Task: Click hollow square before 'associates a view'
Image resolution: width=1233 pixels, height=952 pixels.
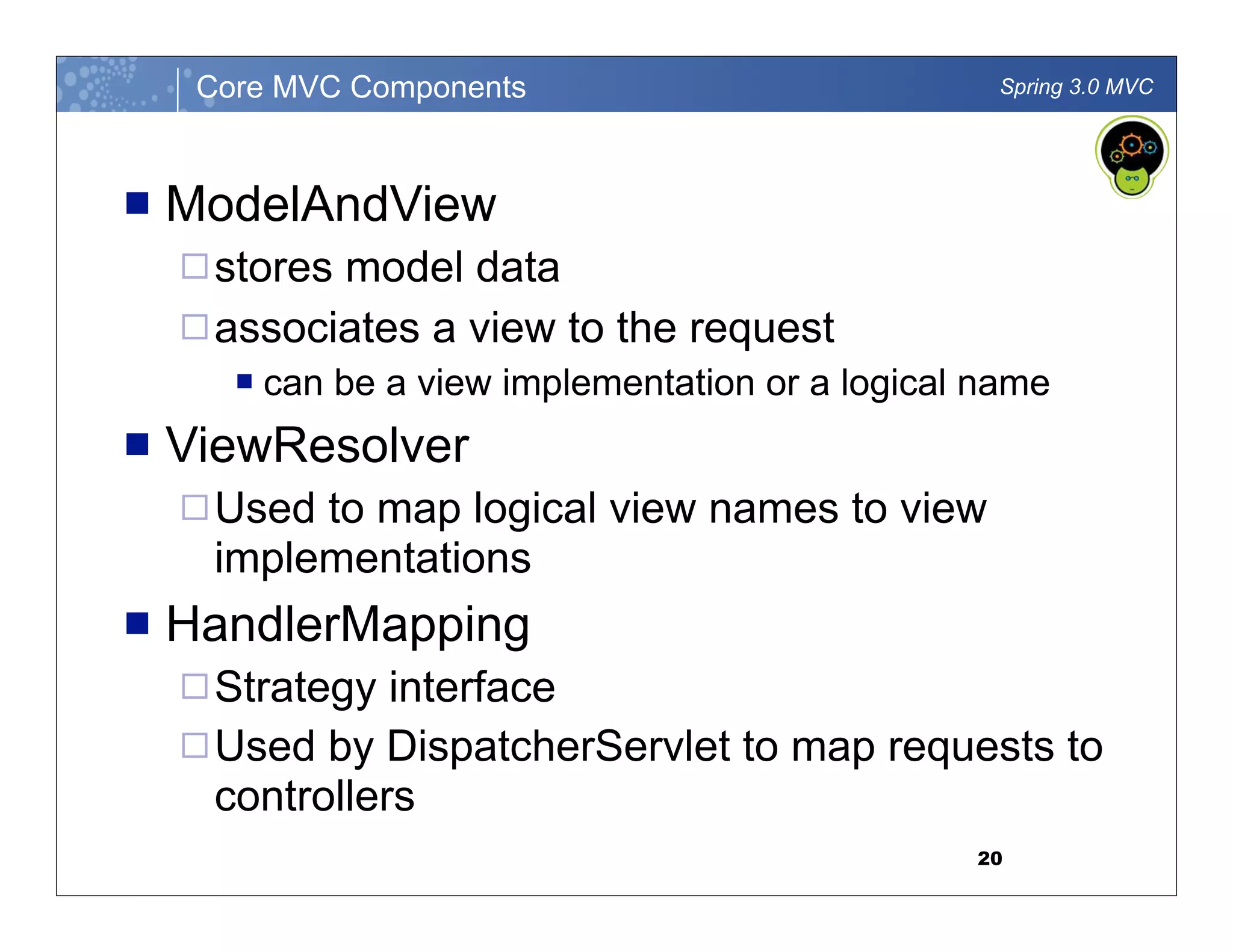Action: [194, 327]
